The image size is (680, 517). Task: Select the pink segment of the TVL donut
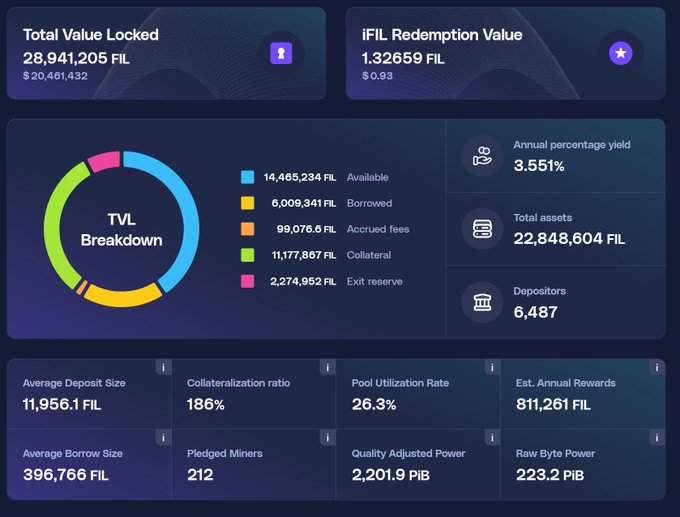105,160
